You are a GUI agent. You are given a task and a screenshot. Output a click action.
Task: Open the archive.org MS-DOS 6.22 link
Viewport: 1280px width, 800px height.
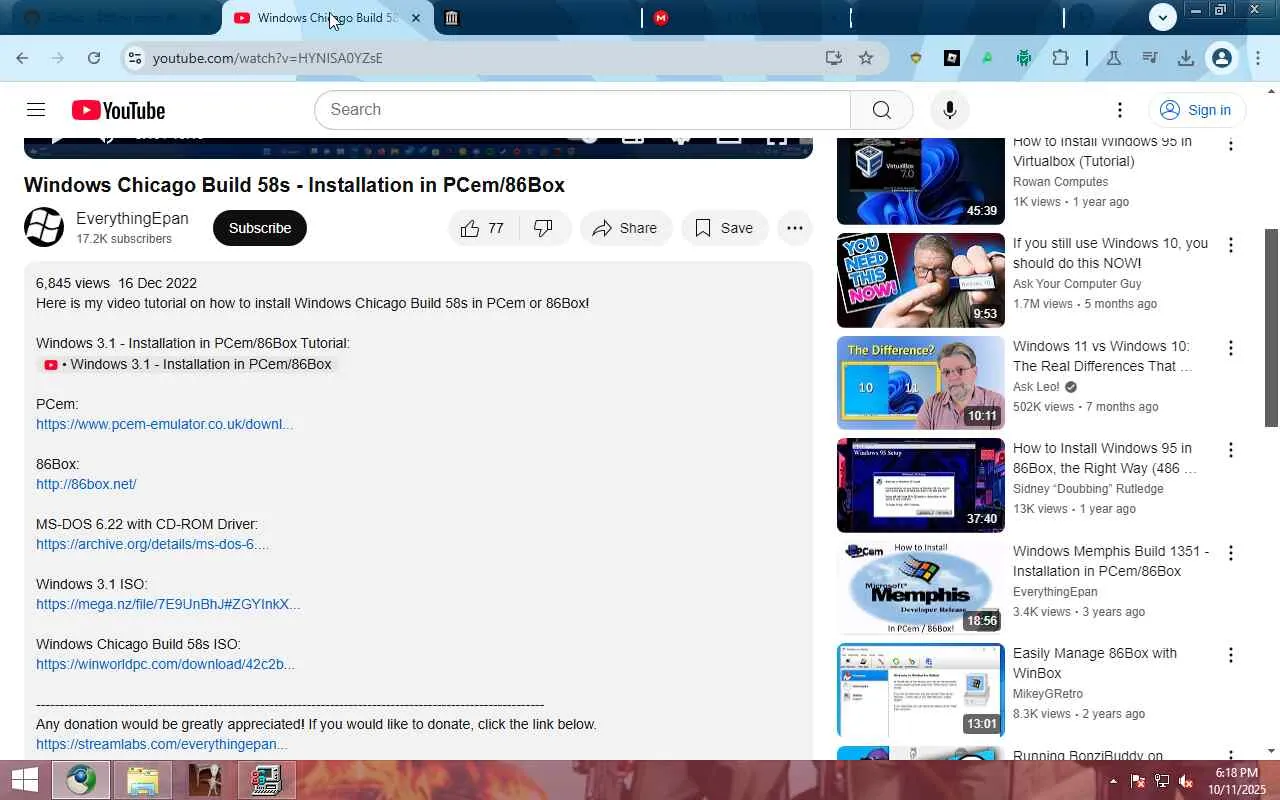[x=152, y=544]
